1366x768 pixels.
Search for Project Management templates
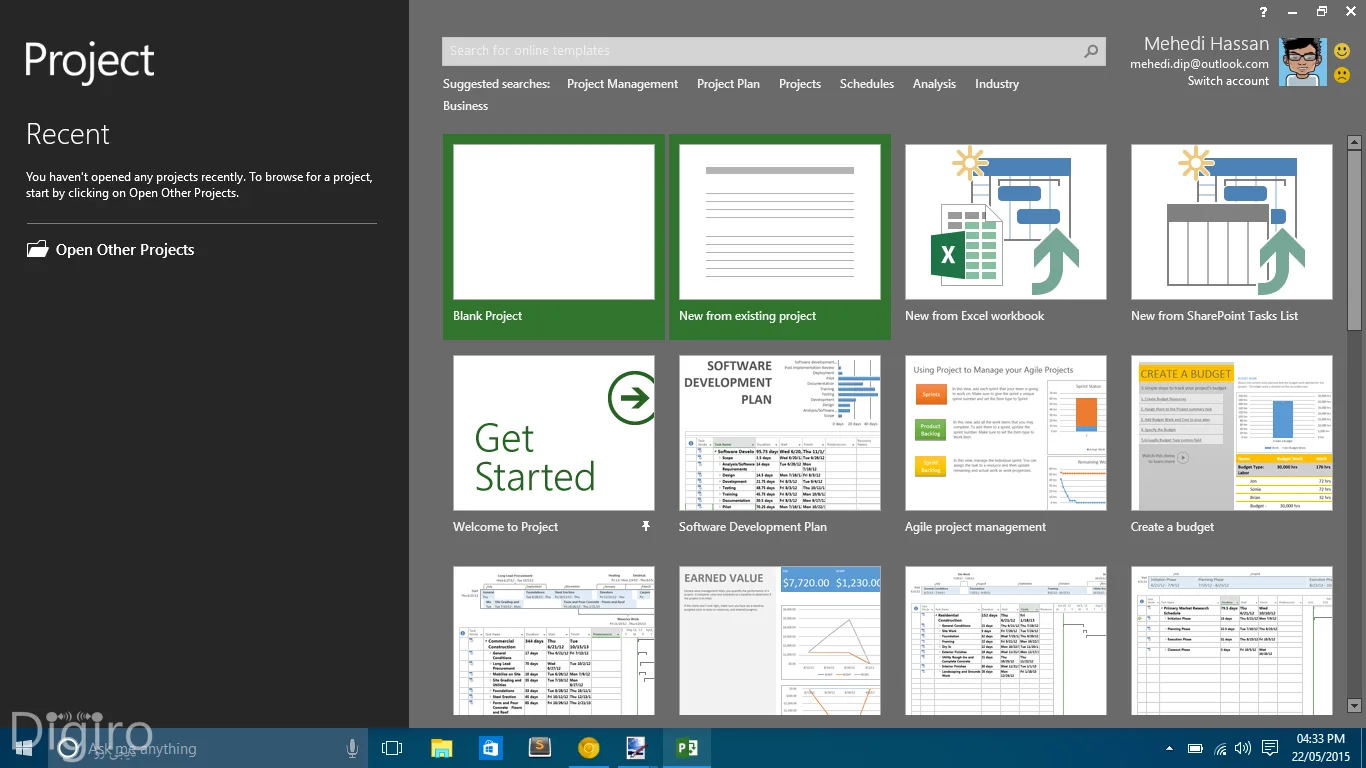(622, 84)
